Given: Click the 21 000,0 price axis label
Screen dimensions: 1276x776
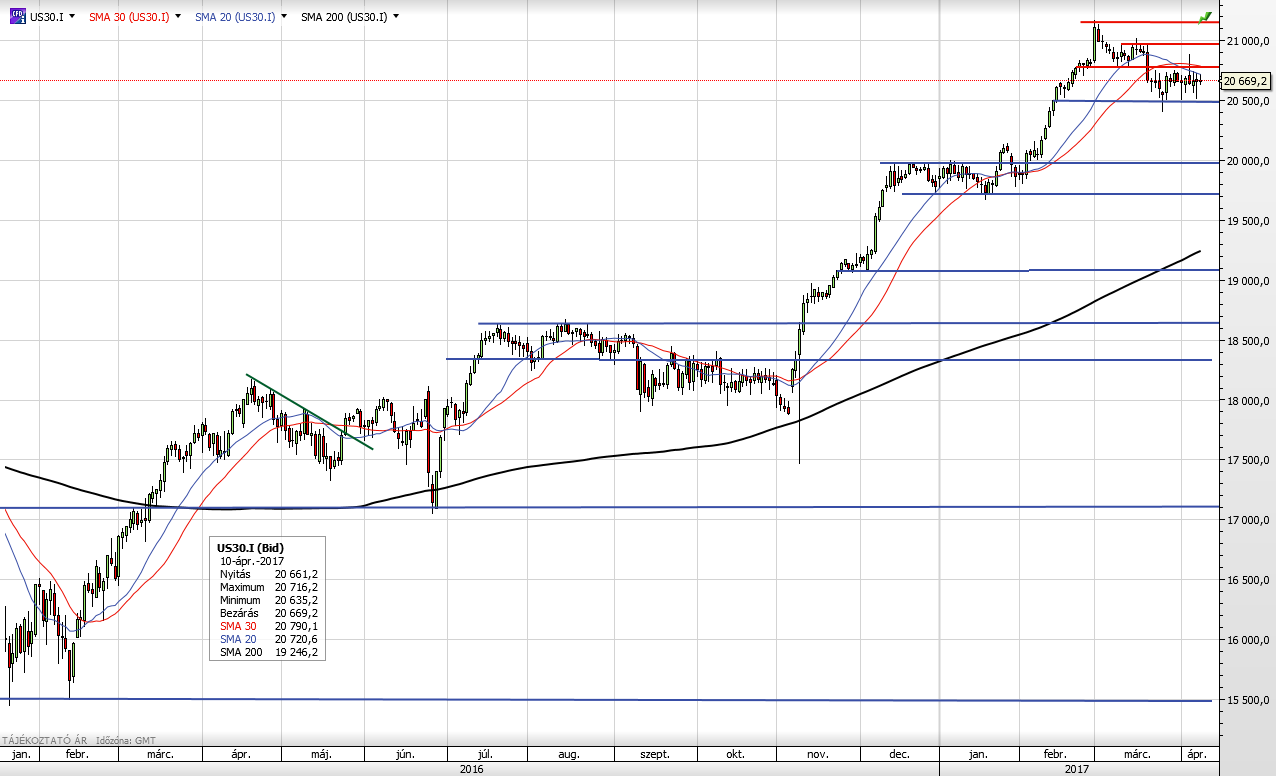Looking at the screenshot, I should click(1248, 41).
